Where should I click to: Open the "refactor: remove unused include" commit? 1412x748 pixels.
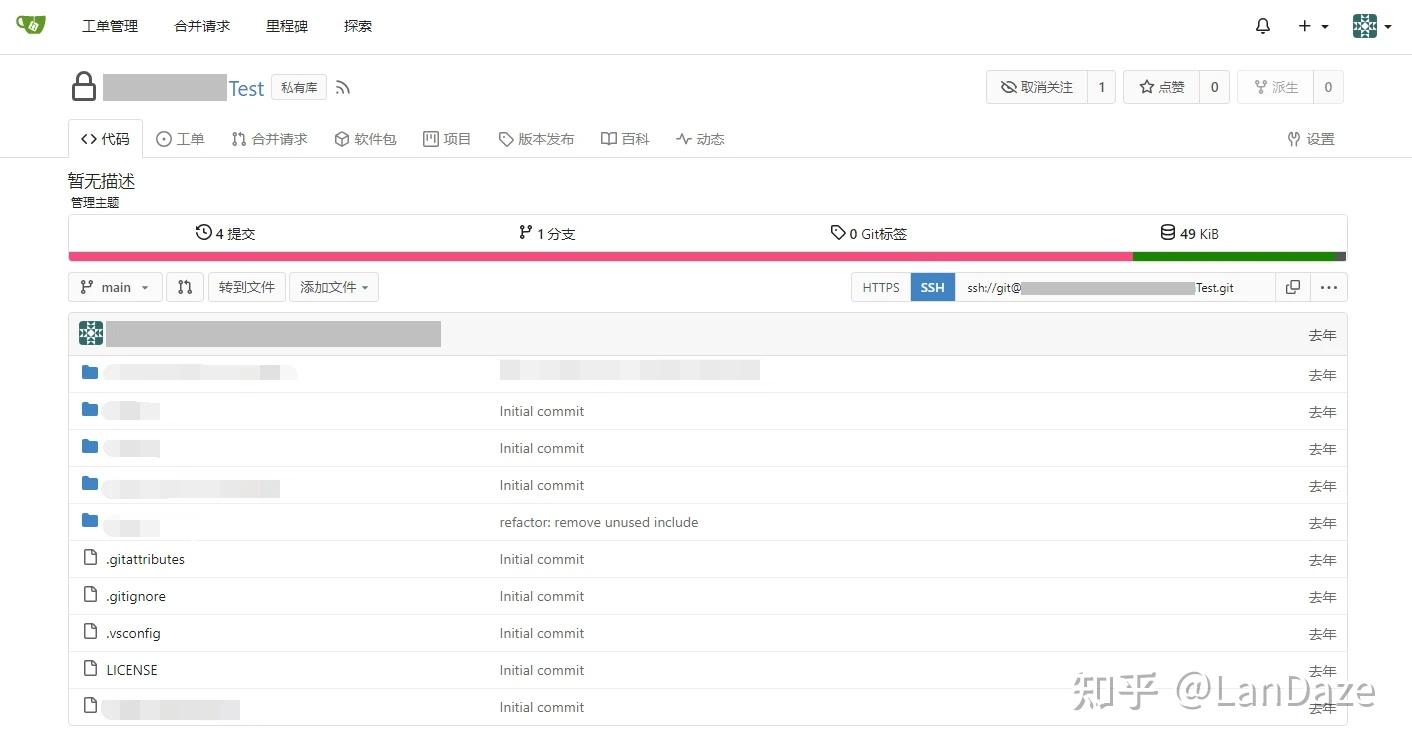(599, 522)
